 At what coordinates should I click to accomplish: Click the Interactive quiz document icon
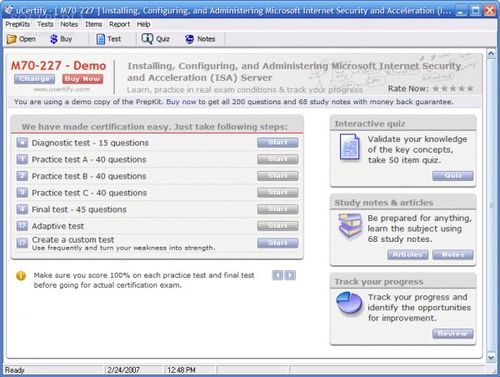[x=350, y=147]
